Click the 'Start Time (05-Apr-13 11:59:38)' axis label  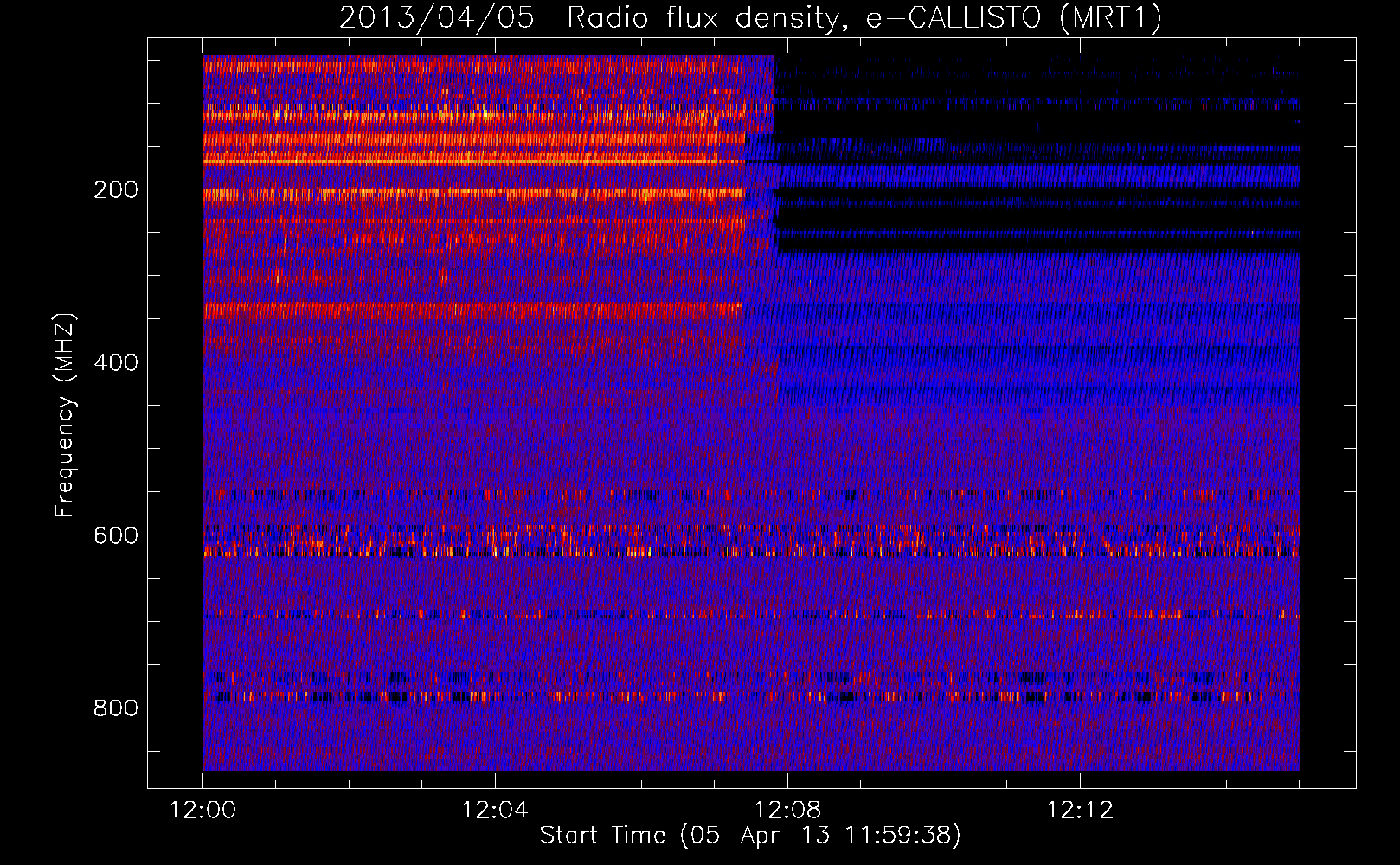(x=750, y=836)
